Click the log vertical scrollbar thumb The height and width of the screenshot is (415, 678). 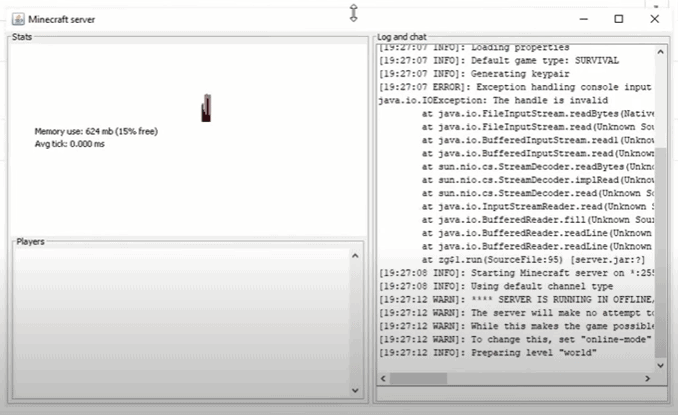point(660,253)
